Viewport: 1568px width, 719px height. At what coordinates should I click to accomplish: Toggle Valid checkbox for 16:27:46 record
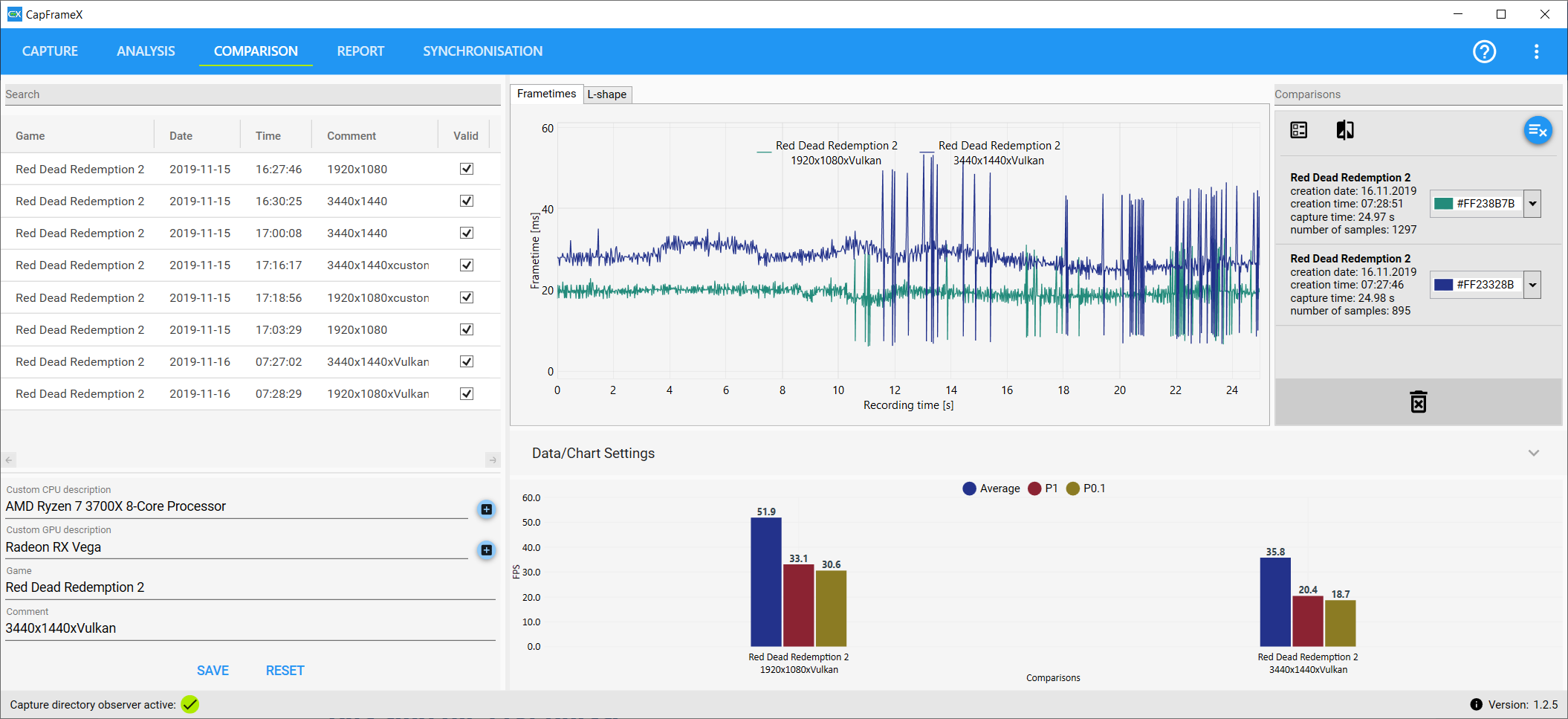point(467,169)
